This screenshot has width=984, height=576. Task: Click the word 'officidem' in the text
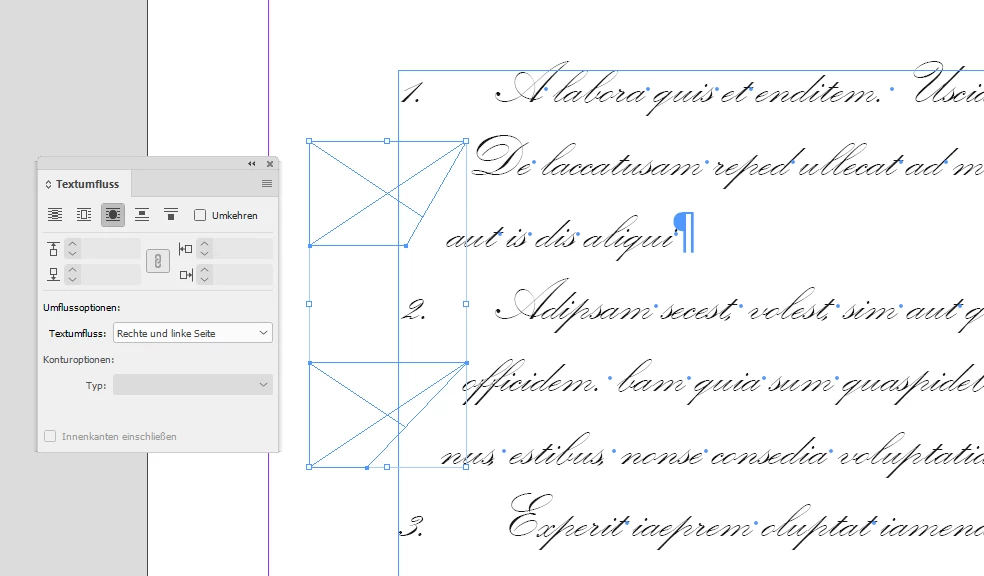[530, 383]
